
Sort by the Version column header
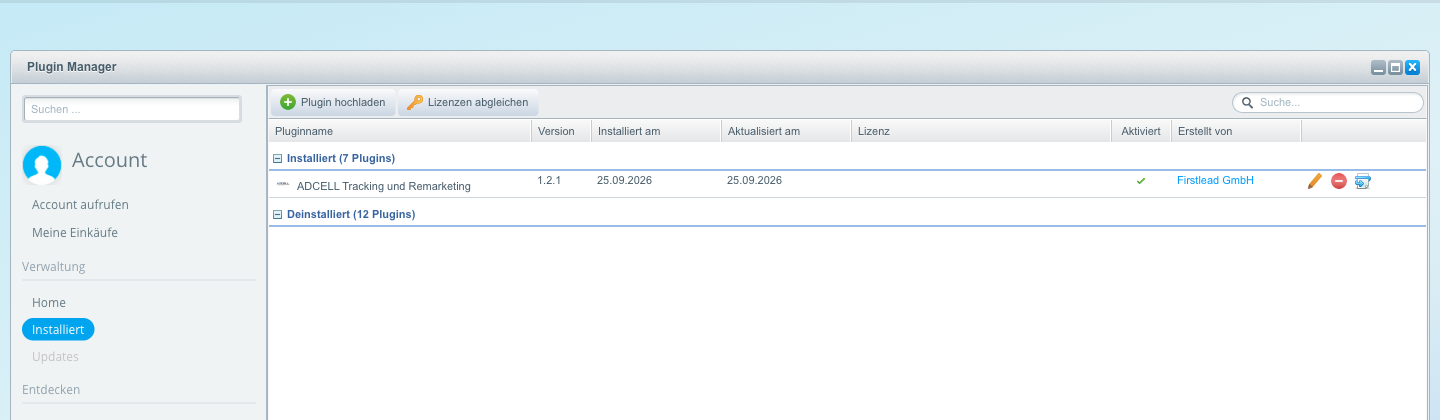(561, 131)
